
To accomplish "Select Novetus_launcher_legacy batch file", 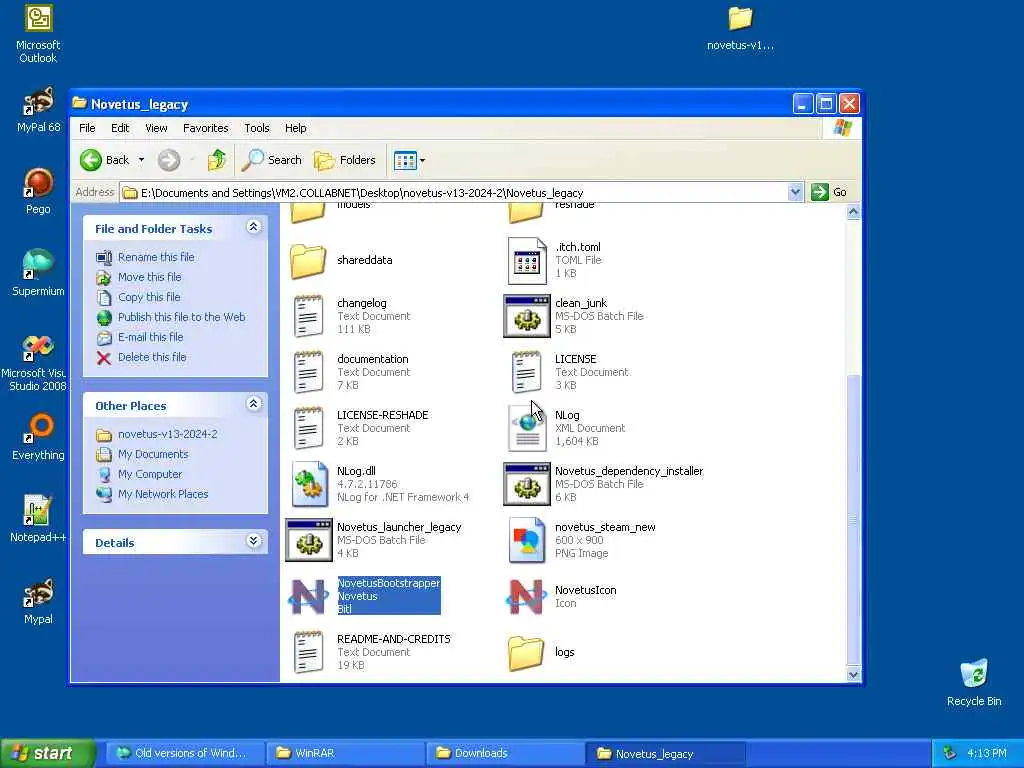I will 374,540.
